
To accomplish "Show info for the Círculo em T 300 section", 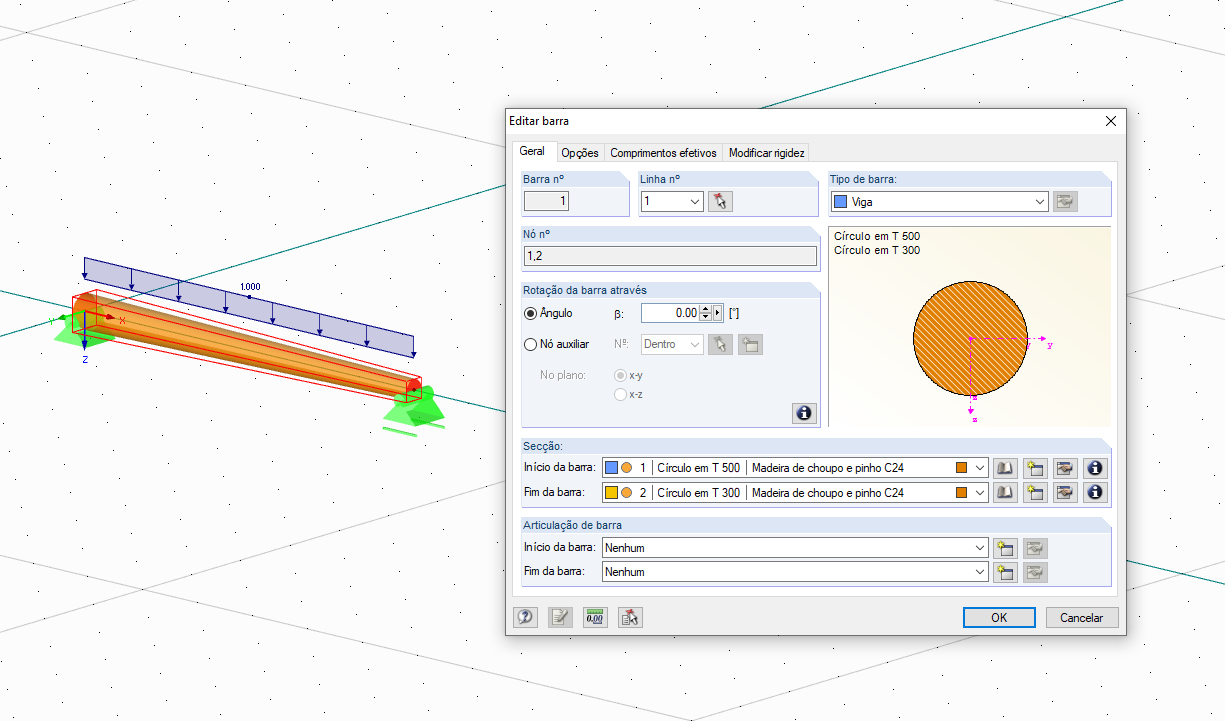I will tap(1094, 492).
